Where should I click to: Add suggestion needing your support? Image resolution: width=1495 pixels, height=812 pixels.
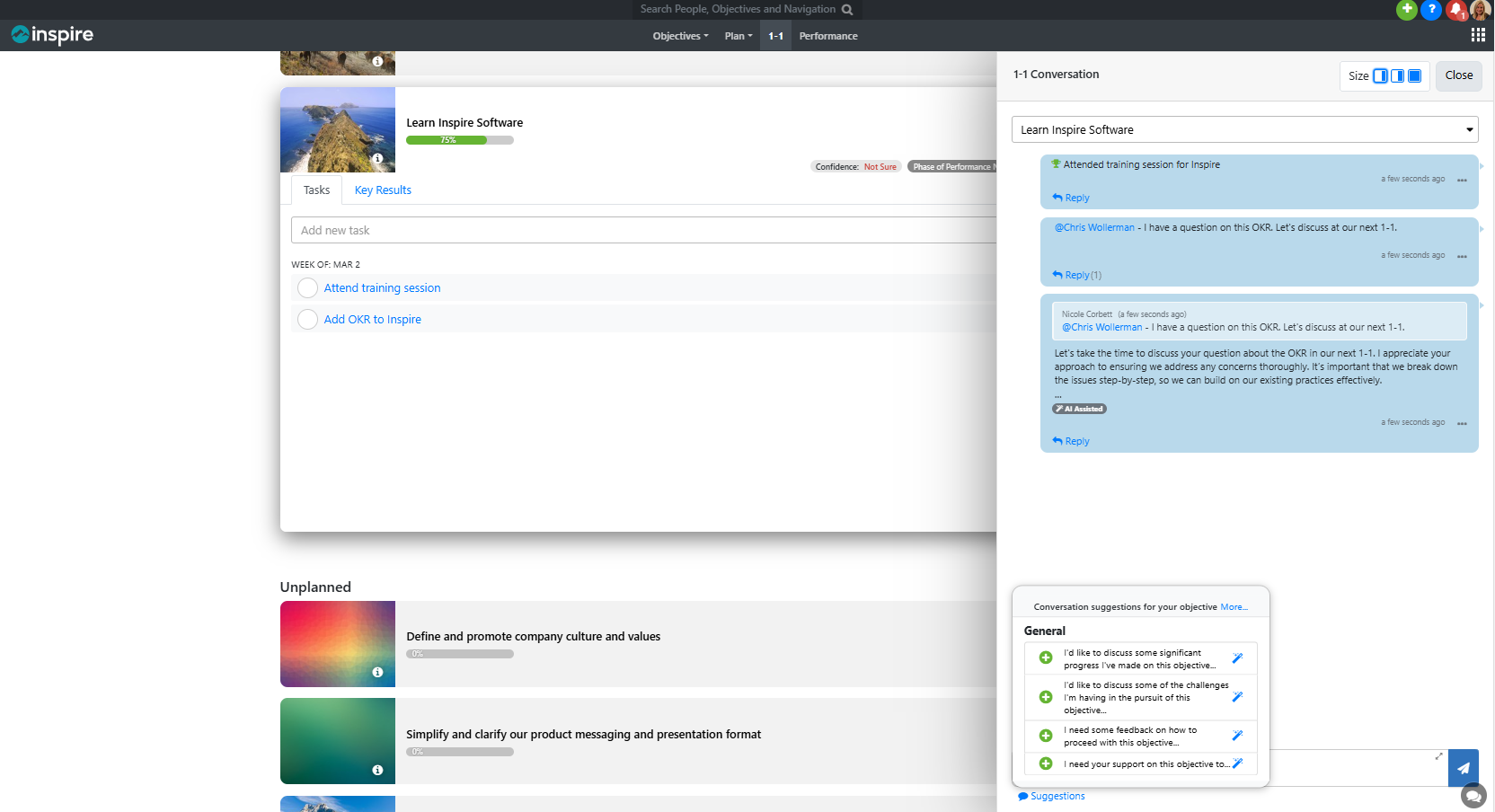(x=1046, y=763)
